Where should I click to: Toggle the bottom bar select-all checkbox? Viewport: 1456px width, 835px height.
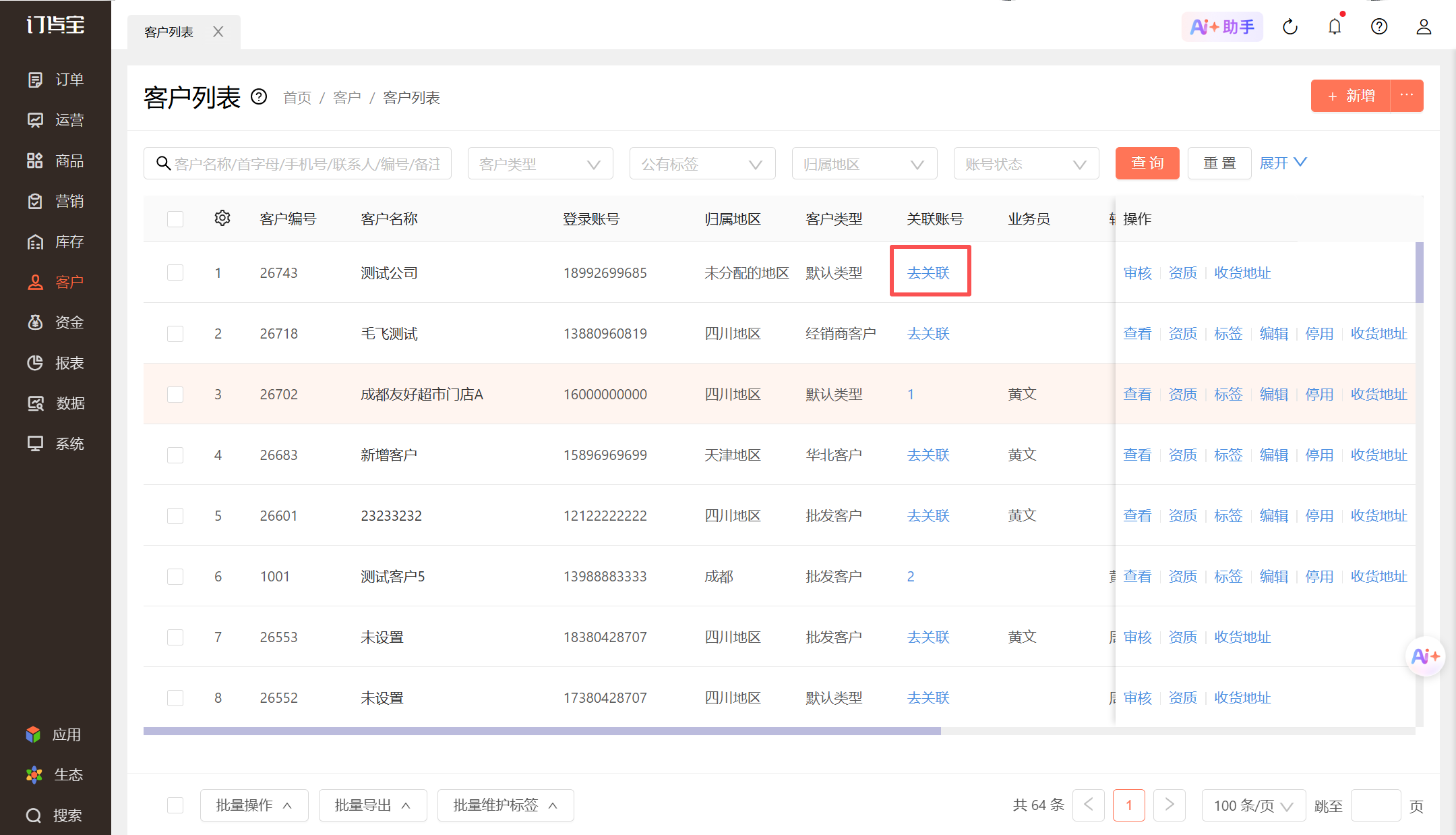(175, 805)
